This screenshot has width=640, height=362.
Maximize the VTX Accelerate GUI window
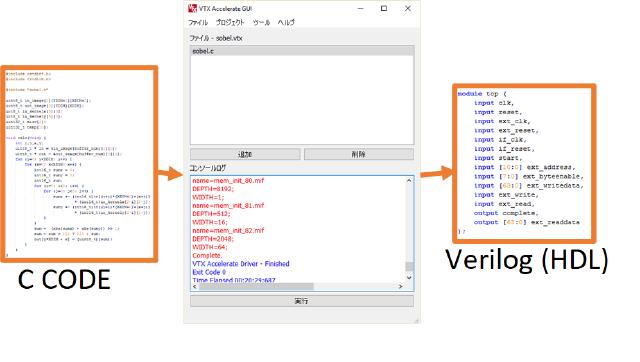384,8
